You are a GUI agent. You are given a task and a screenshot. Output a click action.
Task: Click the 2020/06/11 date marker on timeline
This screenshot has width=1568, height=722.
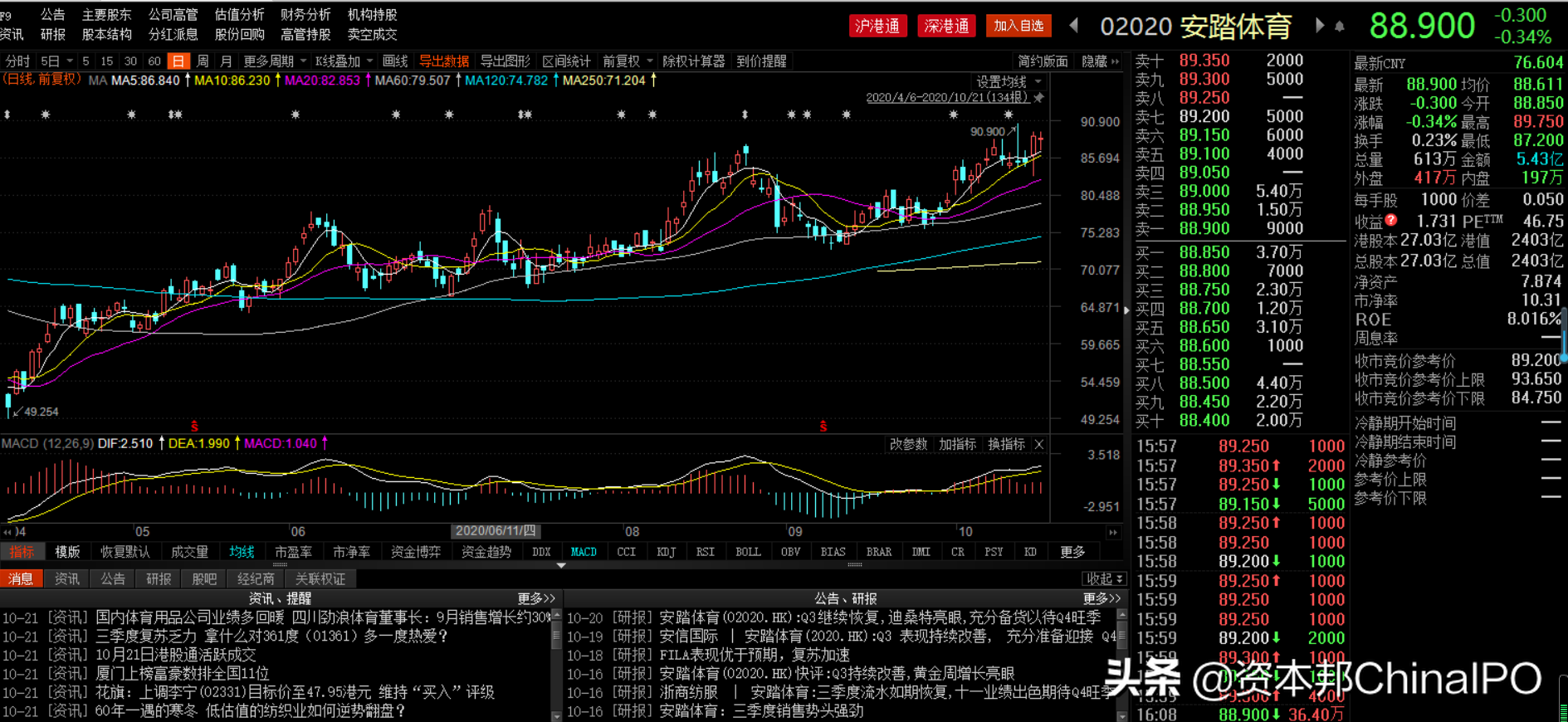(496, 531)
